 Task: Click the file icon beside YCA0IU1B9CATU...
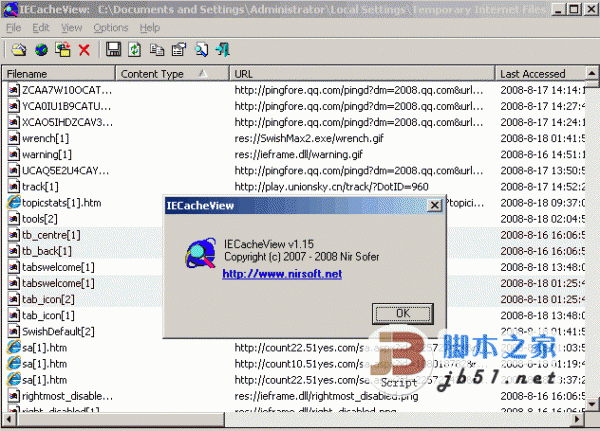(14, 106)
